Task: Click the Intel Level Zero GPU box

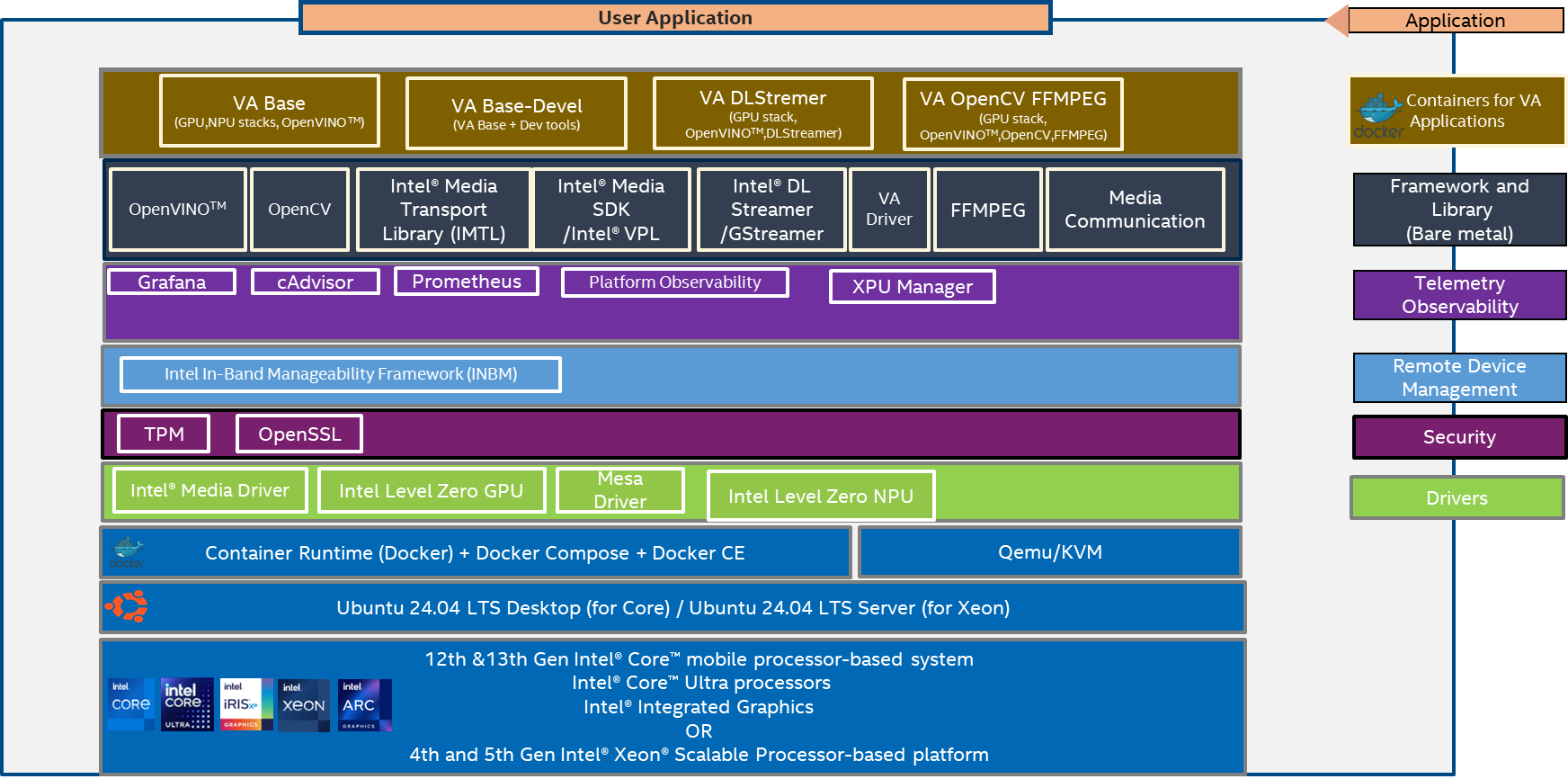Action: click(432, 490)
